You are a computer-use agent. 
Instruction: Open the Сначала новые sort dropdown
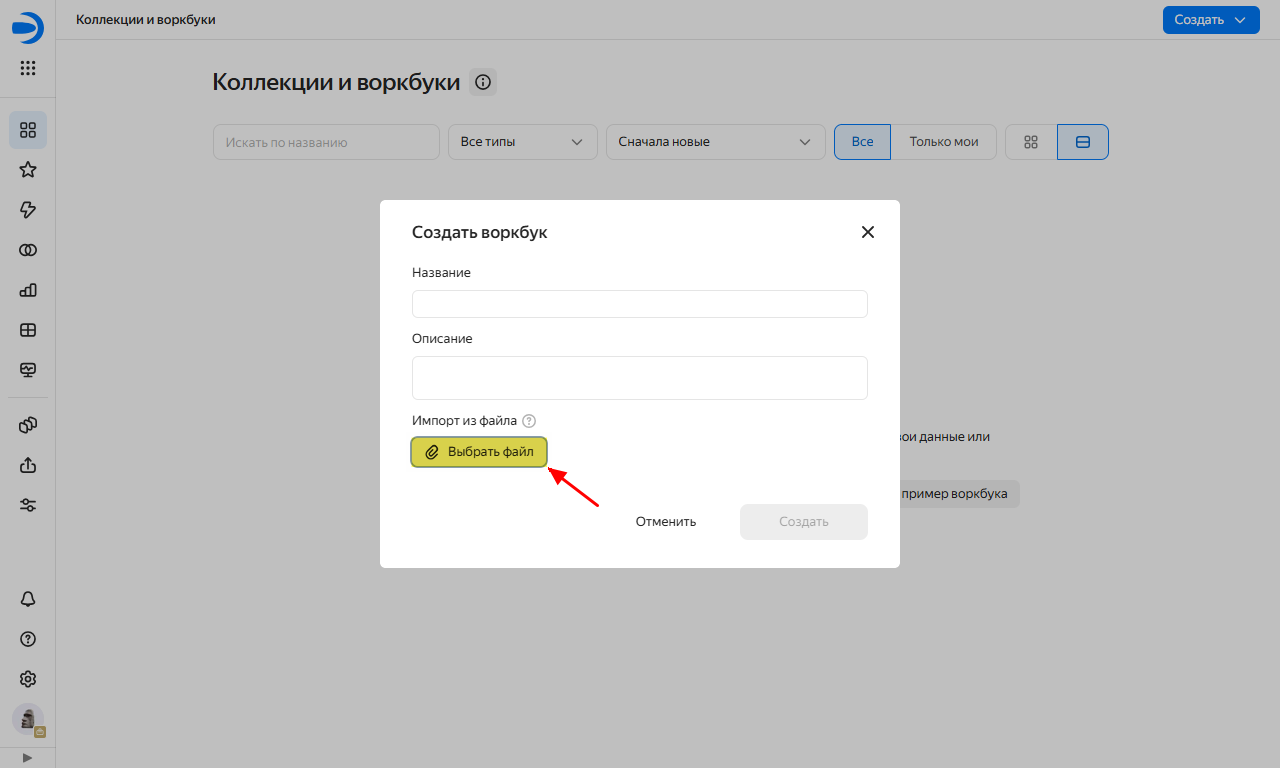[x=715, y=142]
